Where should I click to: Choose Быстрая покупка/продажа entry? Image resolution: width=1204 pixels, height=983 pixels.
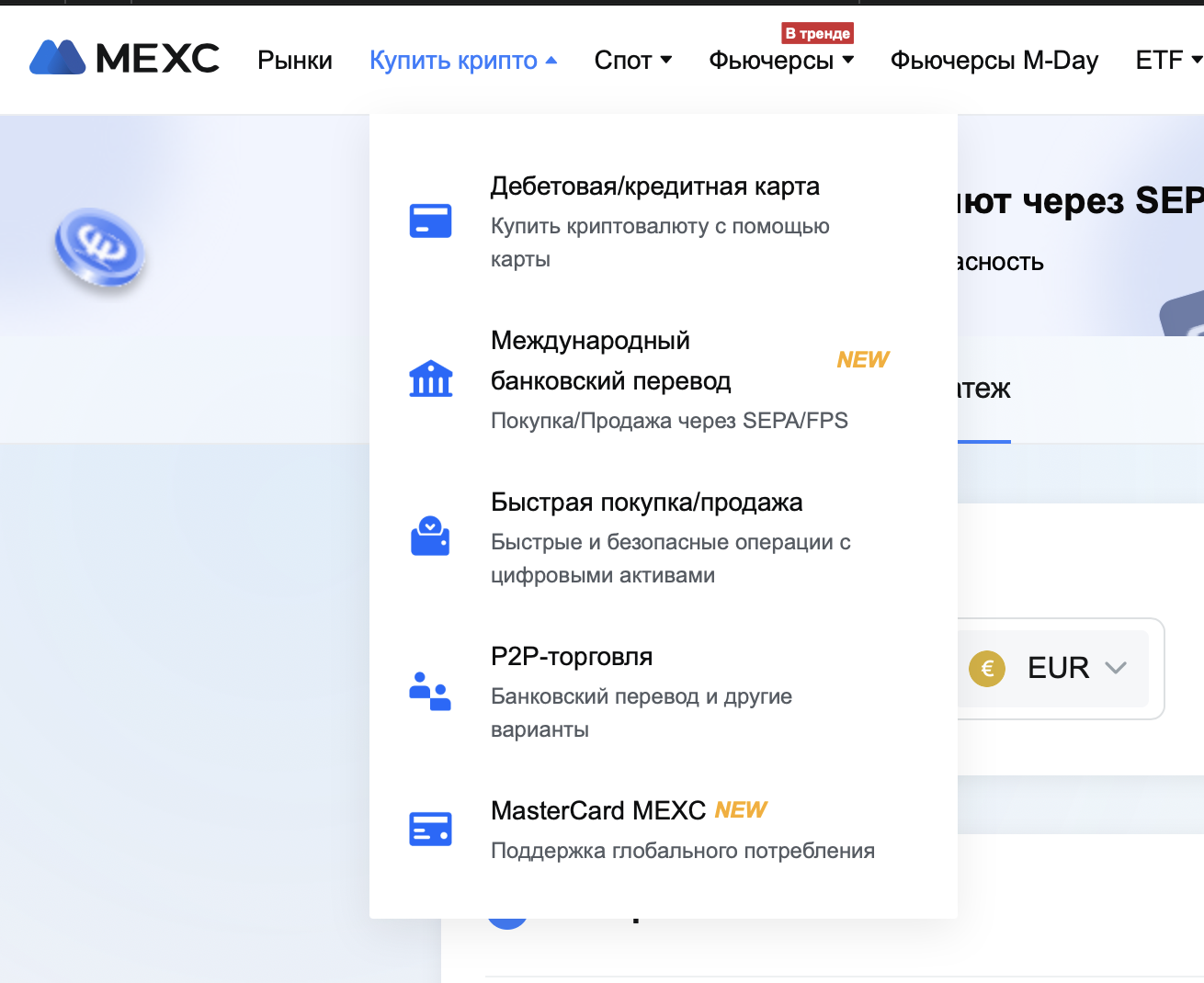click(x=646, y=503)
